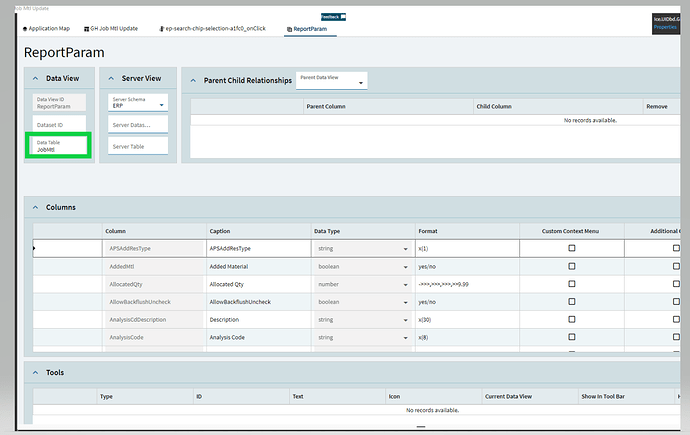690x435 pixels.
Task: Click the Caption column header
Action: (x=259, y=231)
